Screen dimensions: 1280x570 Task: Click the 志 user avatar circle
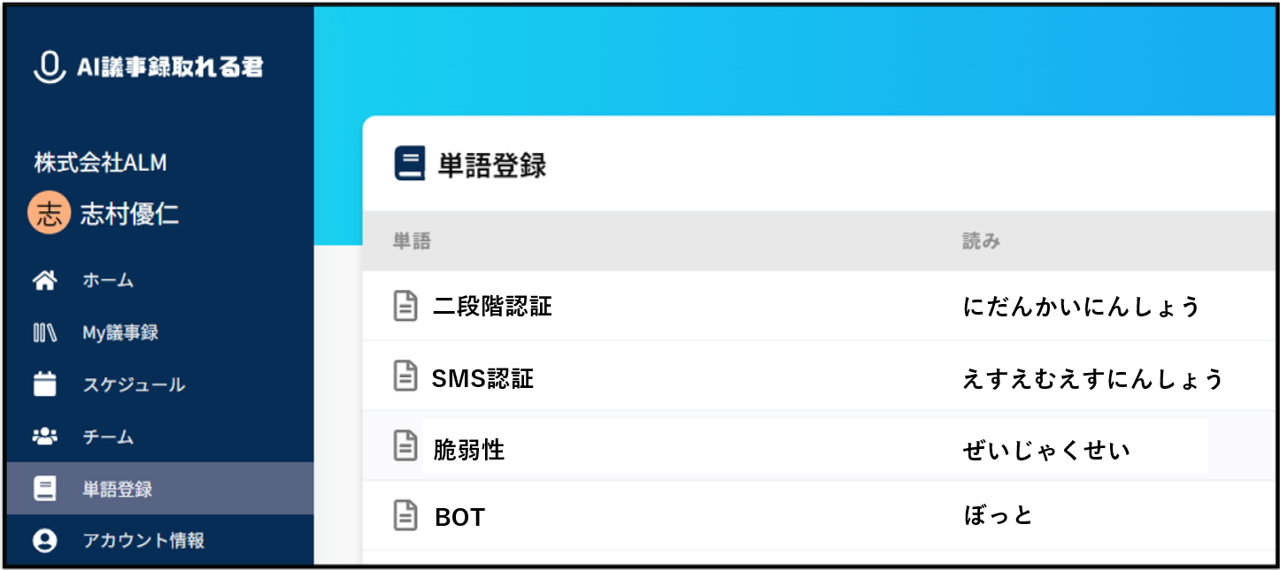49,214
